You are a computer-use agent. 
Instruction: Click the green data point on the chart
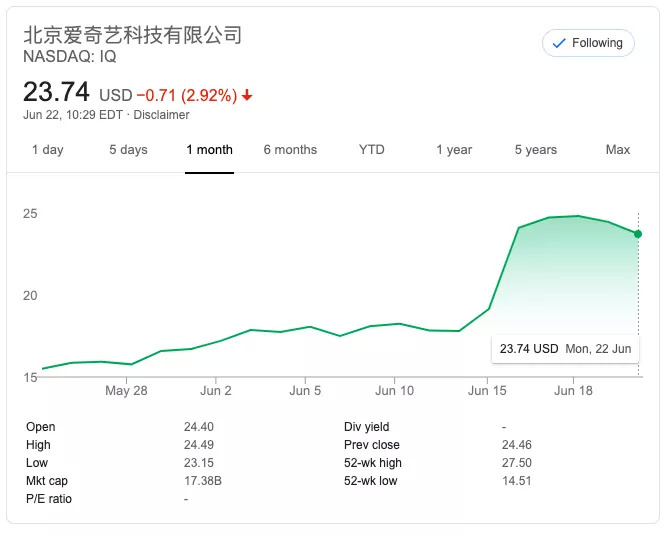[638, 234]
